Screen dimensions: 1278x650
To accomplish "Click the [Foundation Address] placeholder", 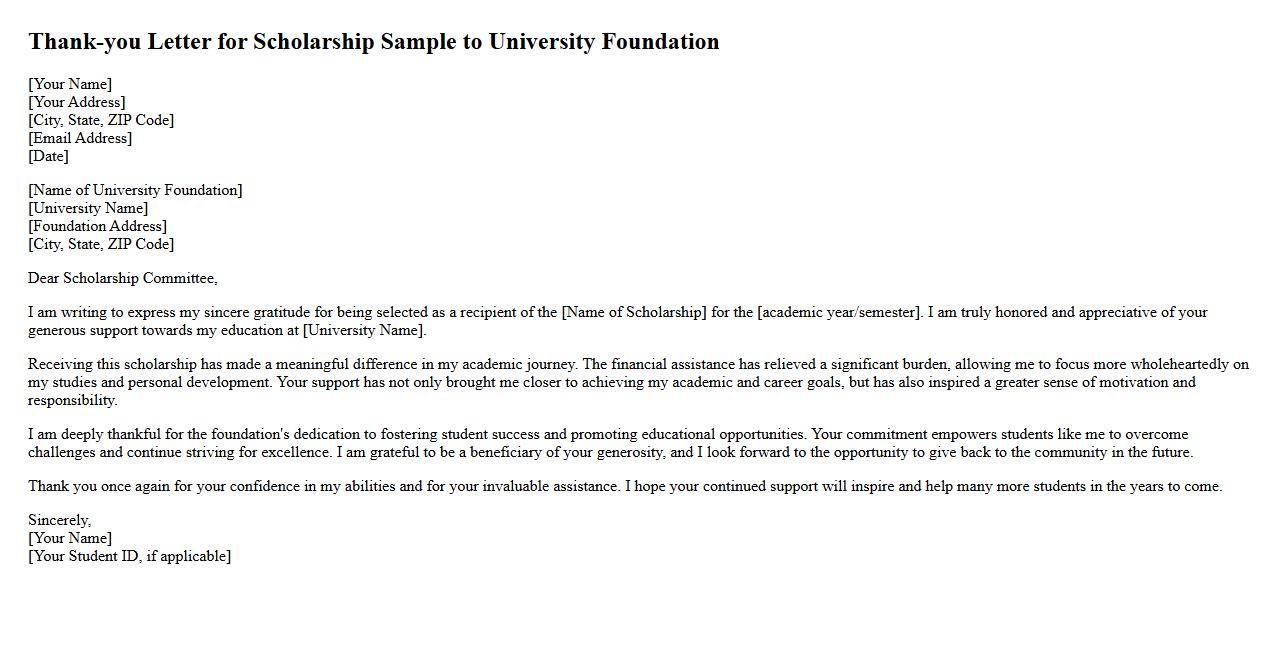I will [x=97, y=226].
